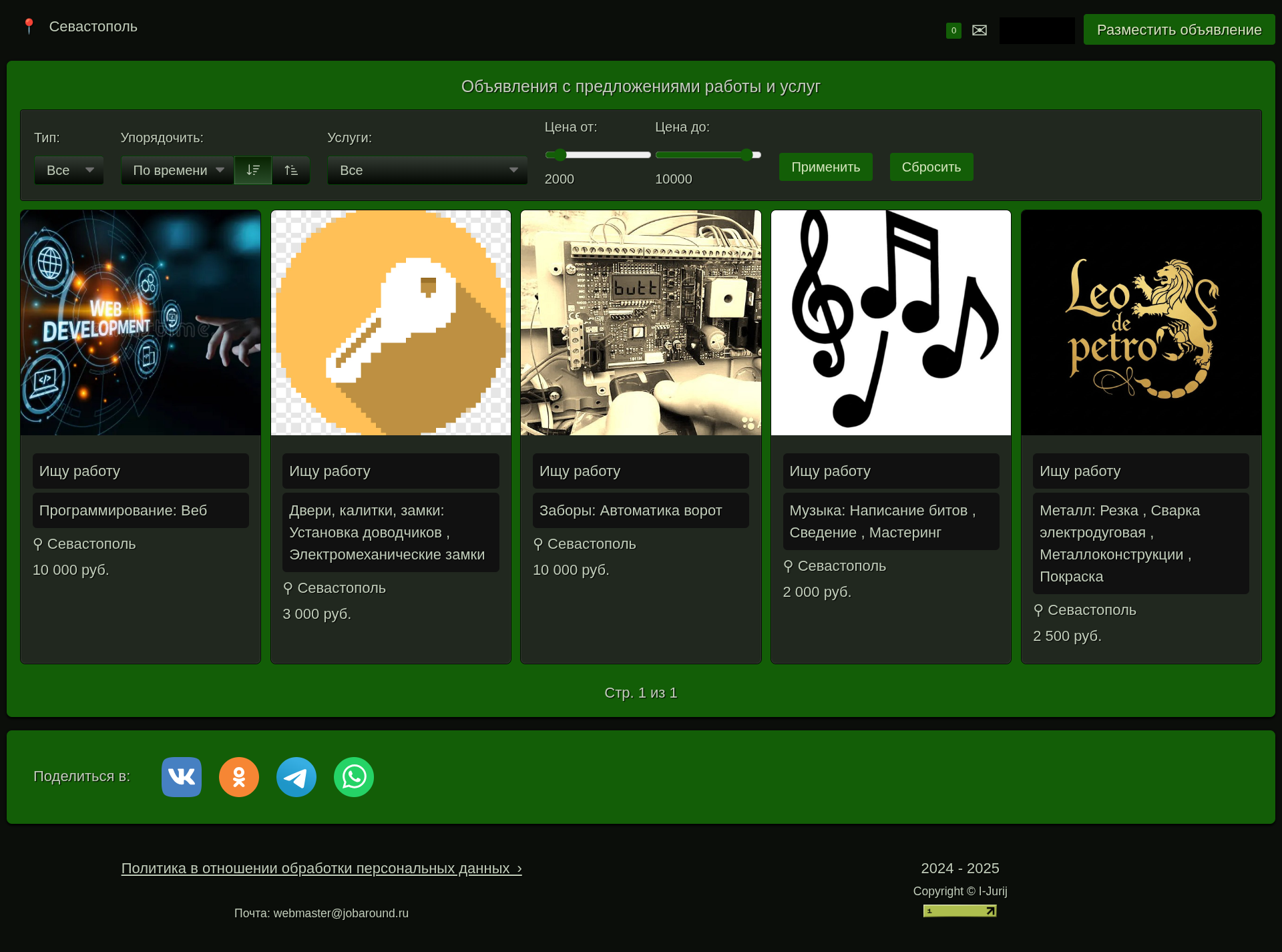Open the Тип dropdown

click(x=69, y=170)
